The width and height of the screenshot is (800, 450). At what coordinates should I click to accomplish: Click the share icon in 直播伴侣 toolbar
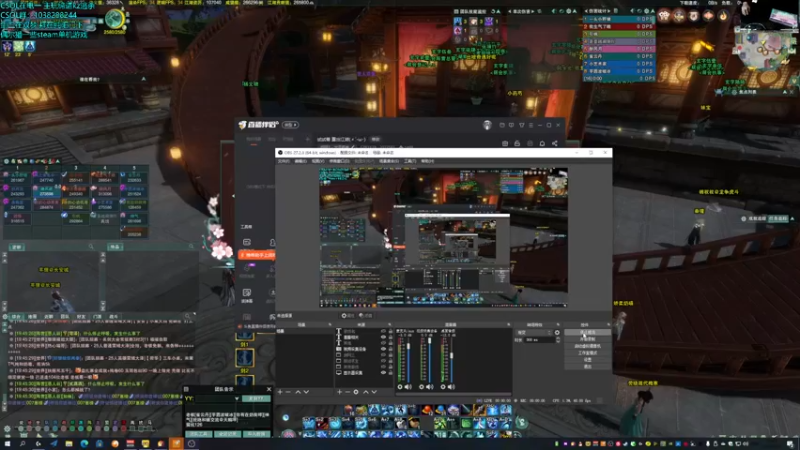pos(555,143)
